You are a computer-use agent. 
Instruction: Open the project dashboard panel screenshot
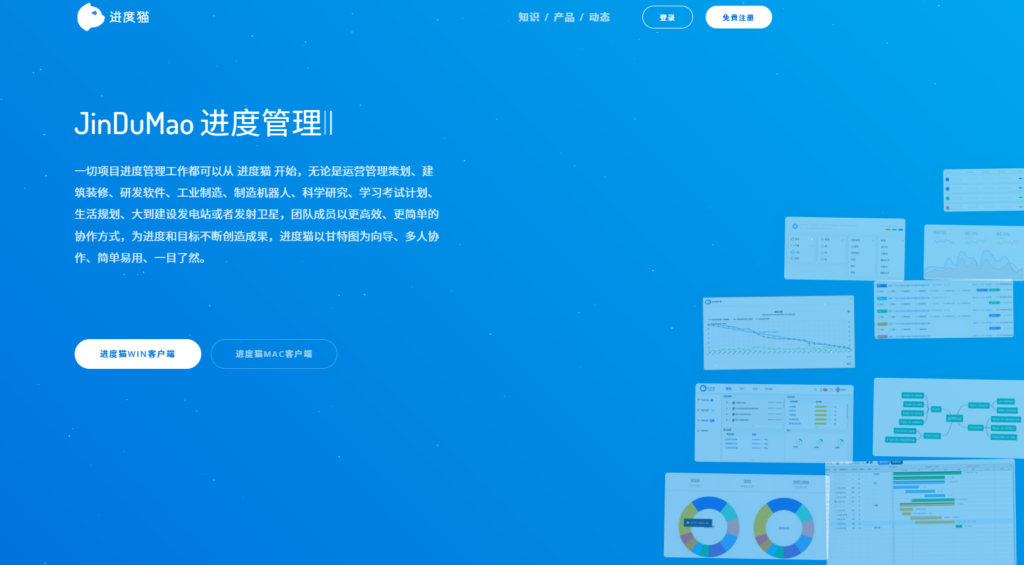coord(774,423)
